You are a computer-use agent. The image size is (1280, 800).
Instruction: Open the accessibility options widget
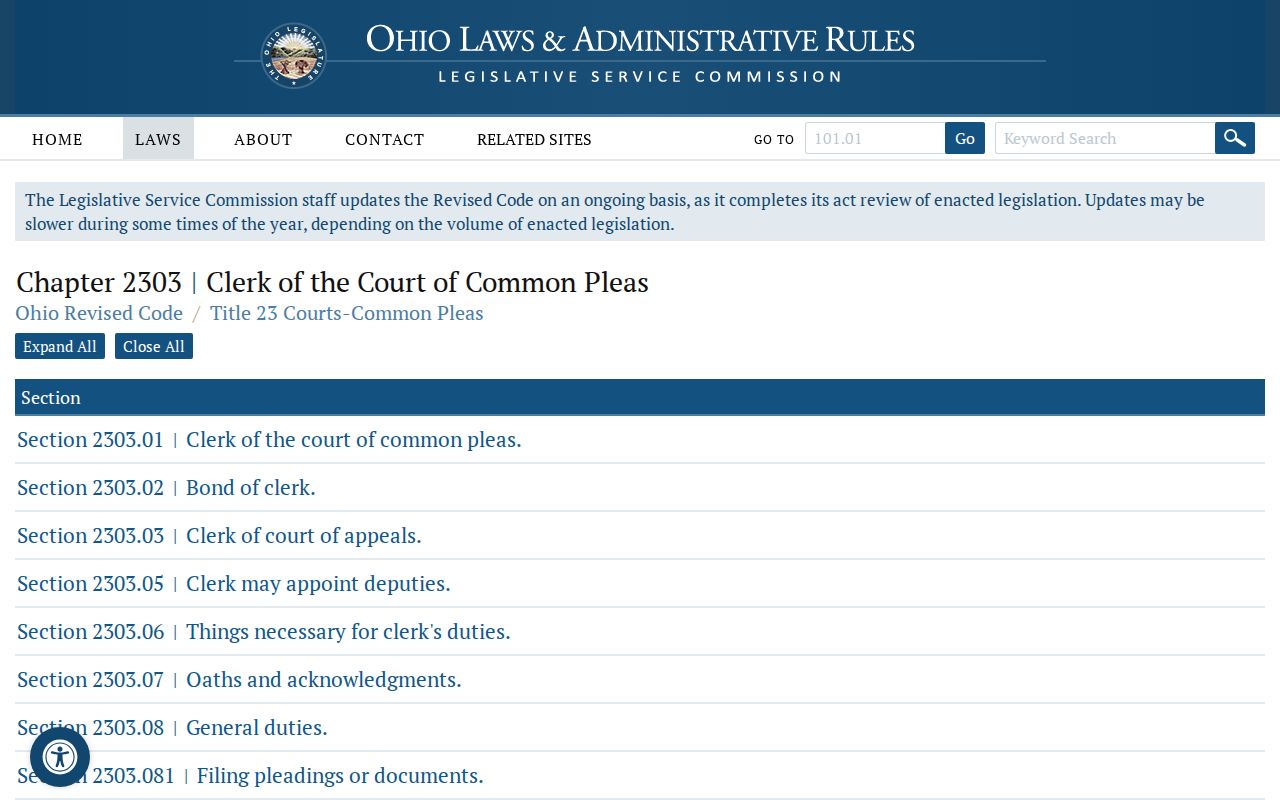[x=60, y=757]
